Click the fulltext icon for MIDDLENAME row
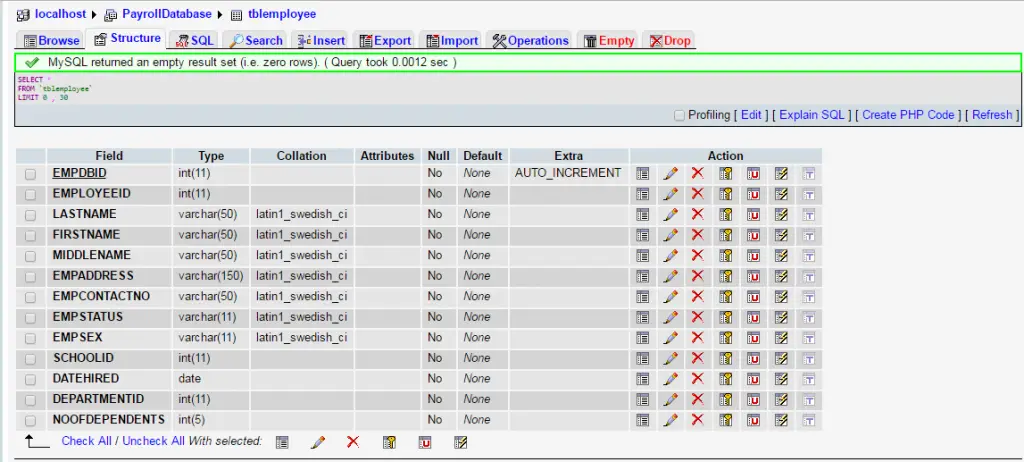The image size is (1024, 462). click(810, 256)
